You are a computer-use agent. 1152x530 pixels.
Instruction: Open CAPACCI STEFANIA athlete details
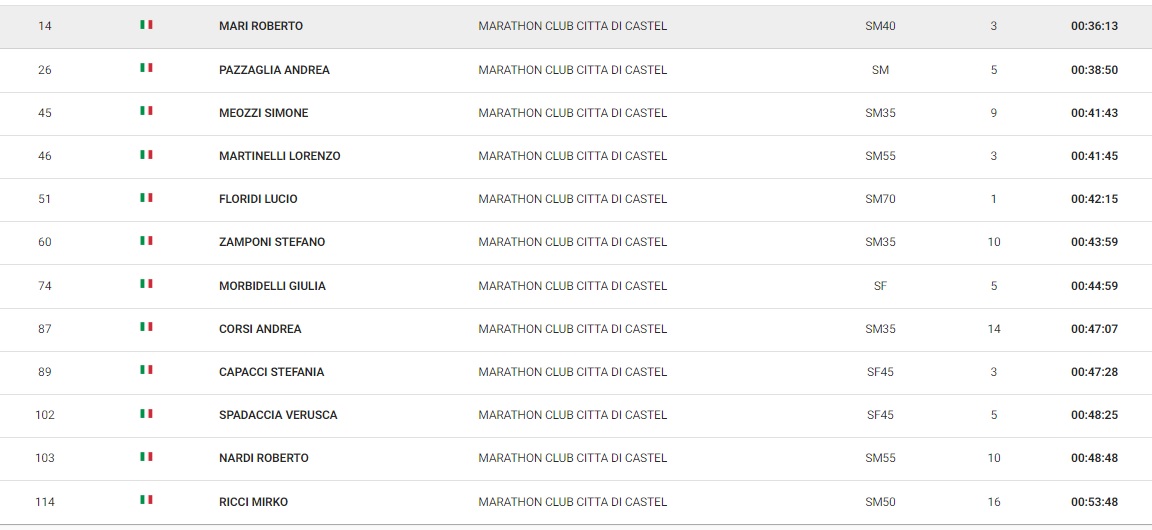point(271,372)
